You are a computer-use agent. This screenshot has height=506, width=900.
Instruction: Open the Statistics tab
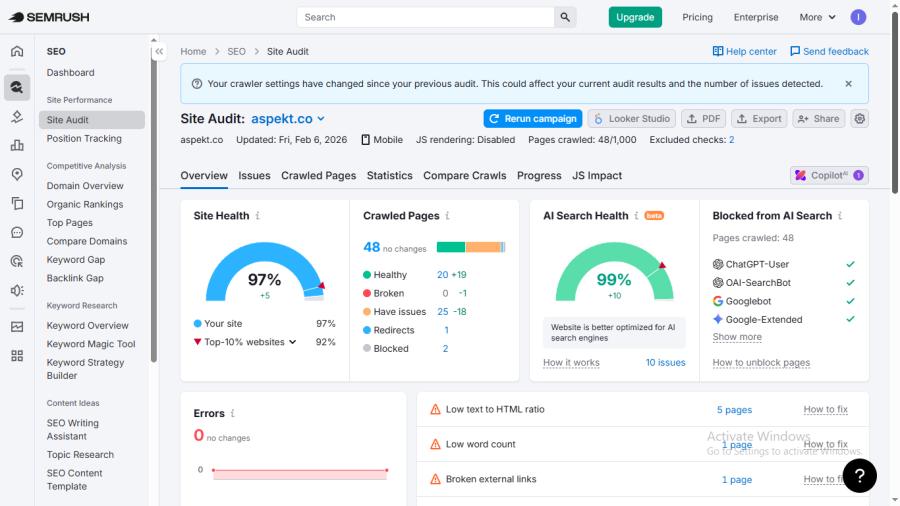point(390,176)
